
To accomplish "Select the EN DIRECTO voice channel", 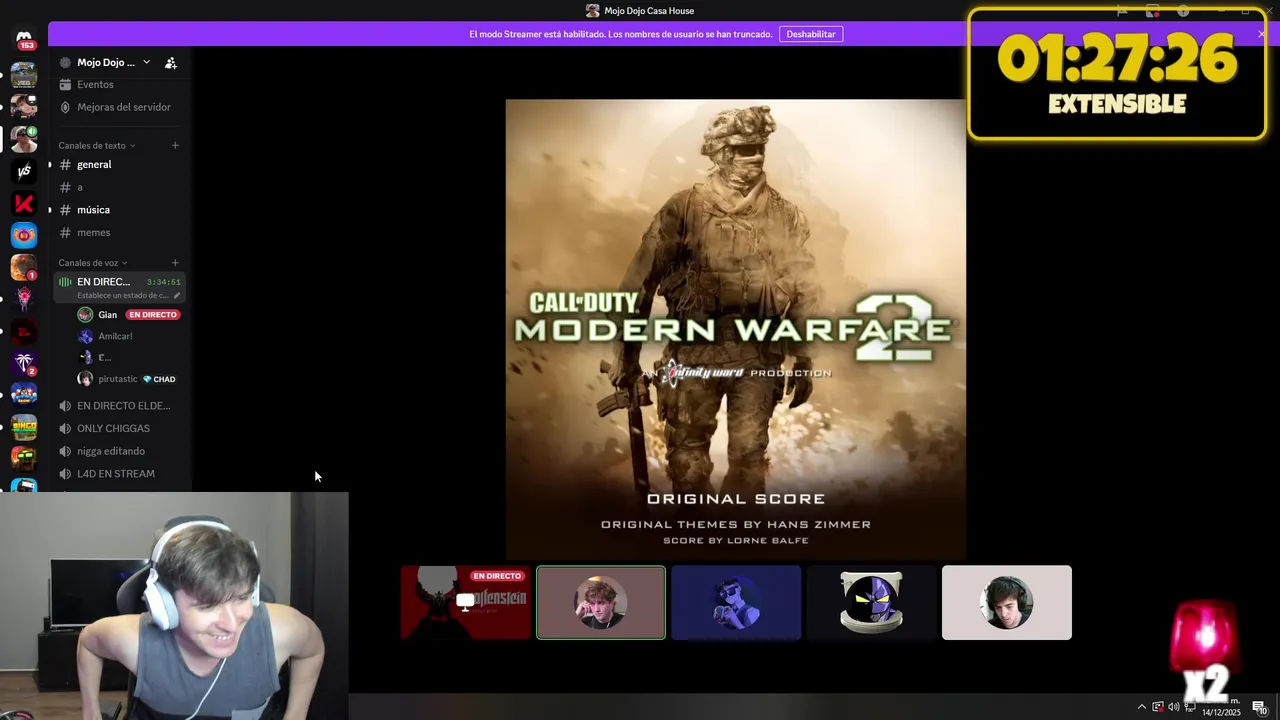I will click(x=120, y=288).
